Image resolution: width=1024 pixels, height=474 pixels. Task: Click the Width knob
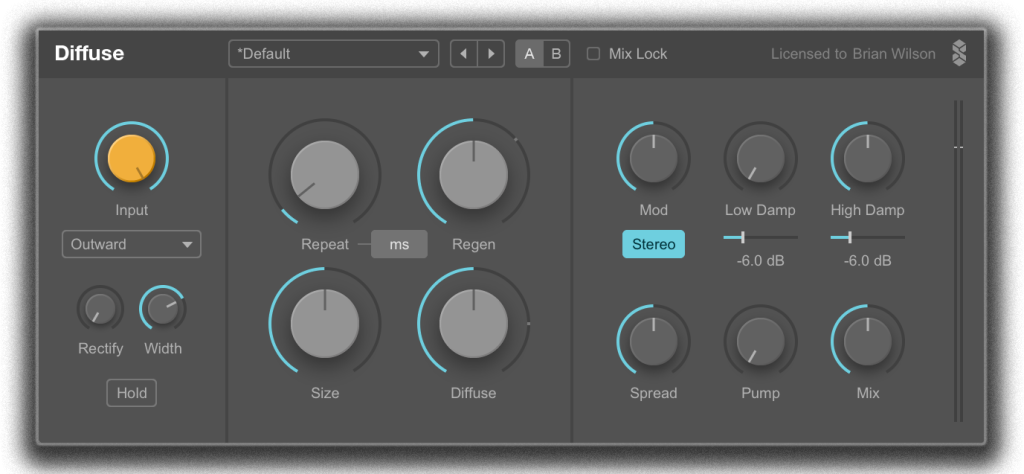tap(163, 308)
